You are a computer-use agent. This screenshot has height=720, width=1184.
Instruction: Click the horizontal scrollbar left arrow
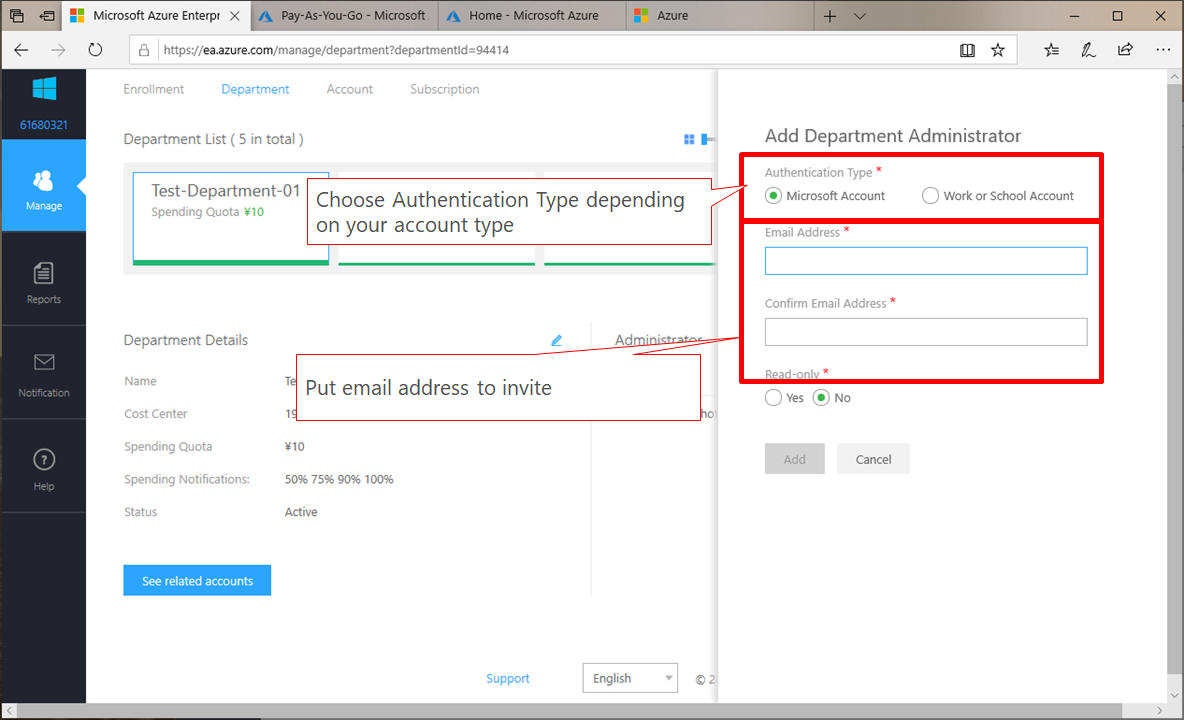click(9, 711)
